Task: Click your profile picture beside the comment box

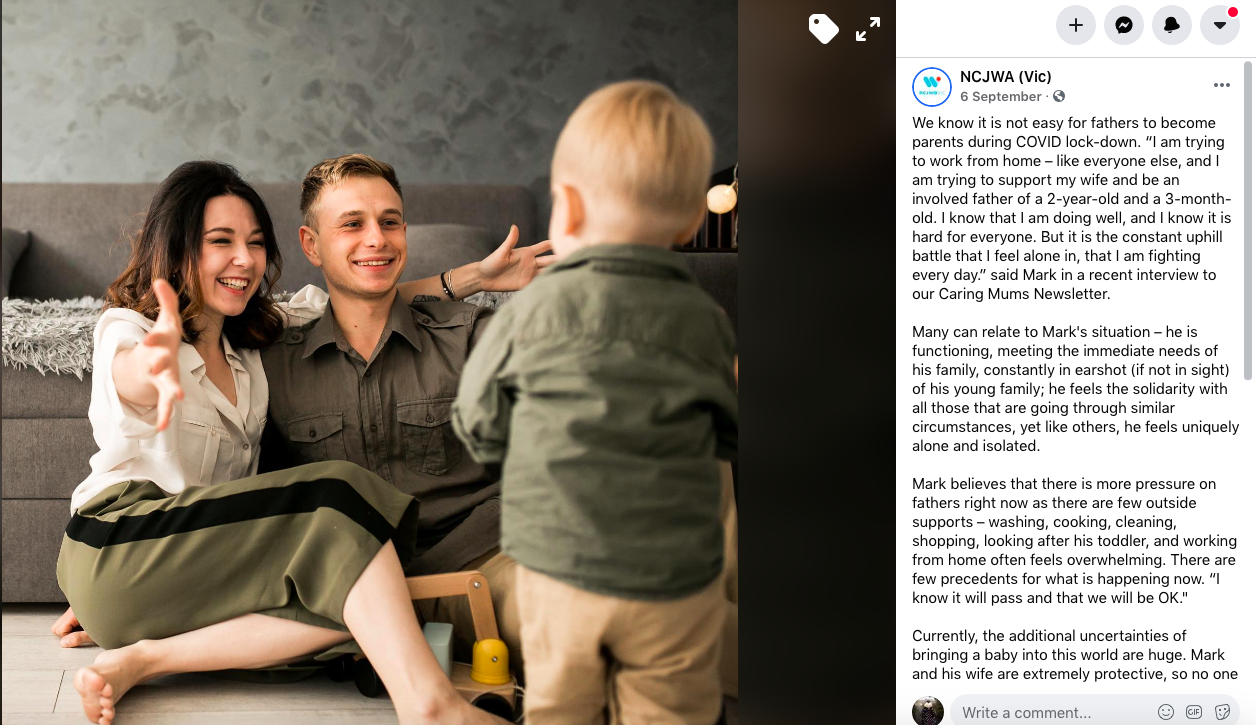Action: tap(928, 711)
